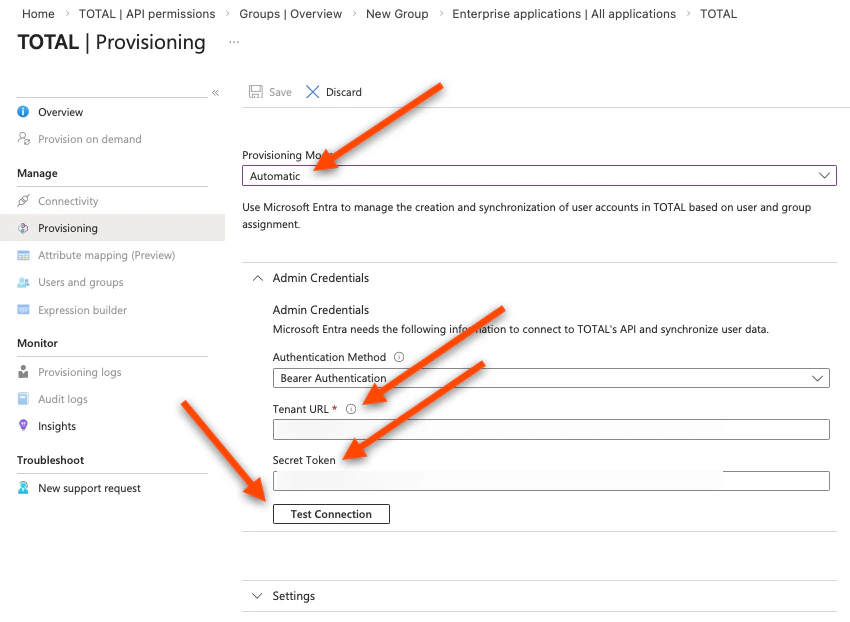Expand the Settings section
Viewport: 850px width, 622px height.
(258, 596)
